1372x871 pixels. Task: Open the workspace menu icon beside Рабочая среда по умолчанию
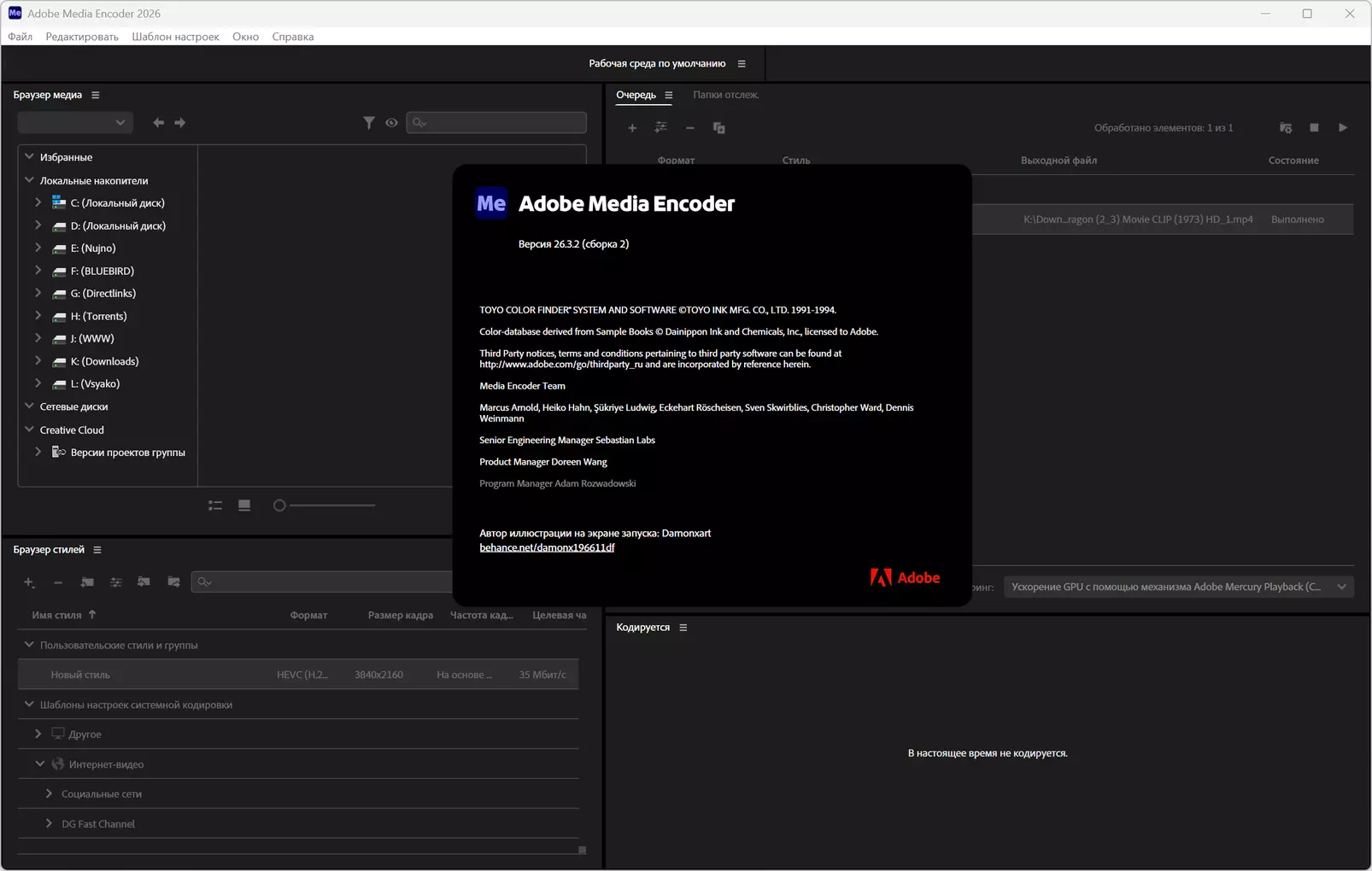coord(742,63)
